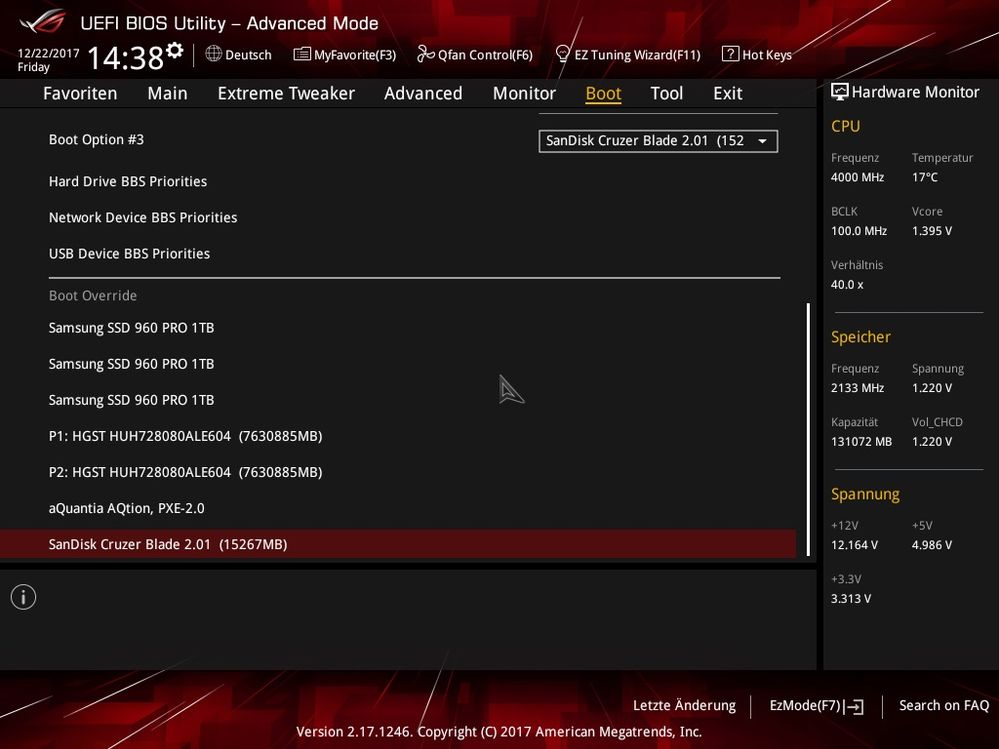Click the MyFavorite list icon
Screen dimensions: 999x749
pos(302,54)
